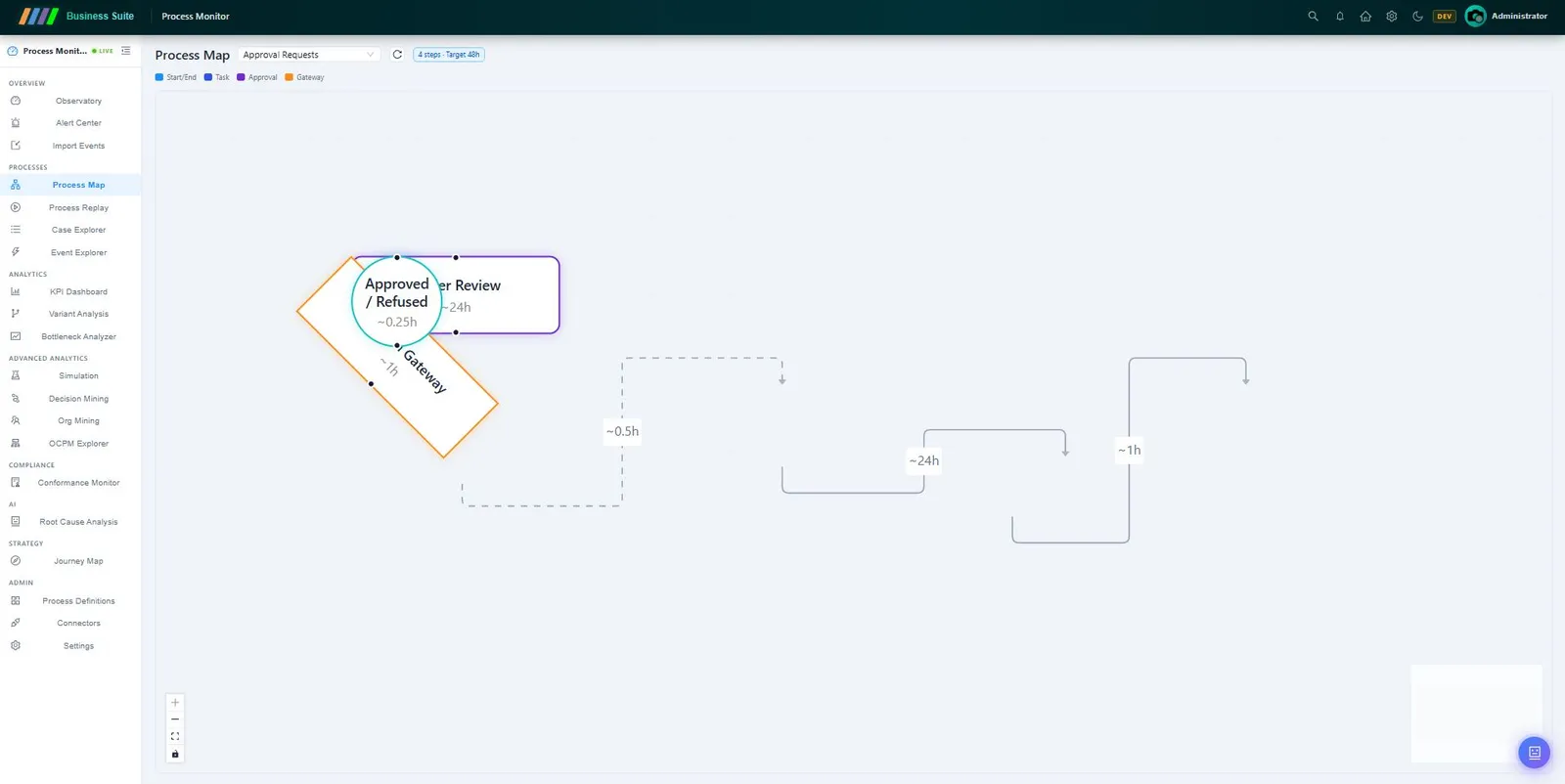Viewport: 1565px width, 784px height.
Task: Click the Conformance Monitor icon
Action: pyautogui.click(x=15, y=482)
